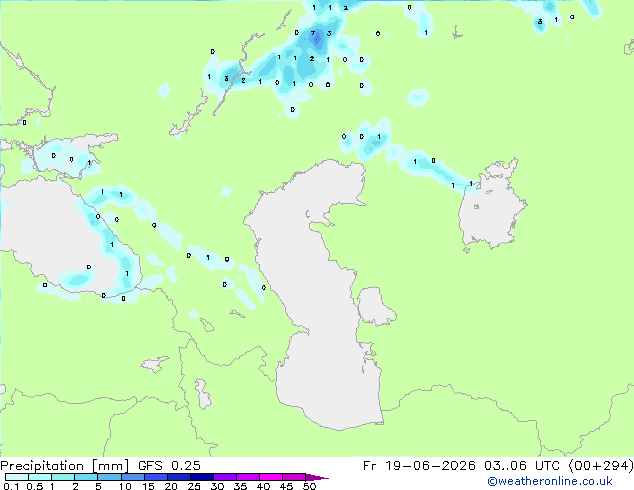Click the magenta 40–45 mm legend swatch
The height and width of the screenshot is (490, 634).
click(x=271, y=477)
